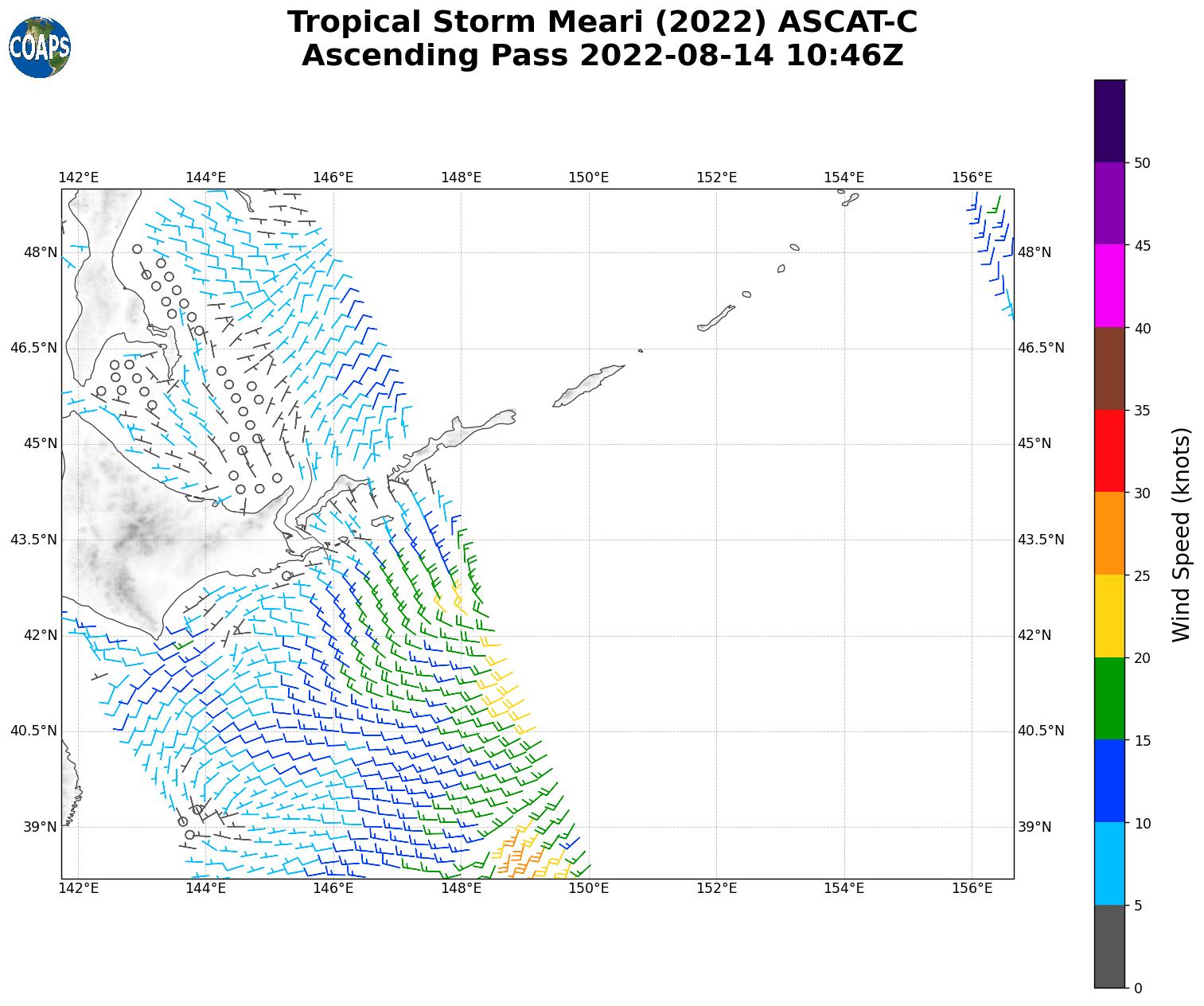Select the brown 35–40 knots colorbar segment

click(1110, 368)
